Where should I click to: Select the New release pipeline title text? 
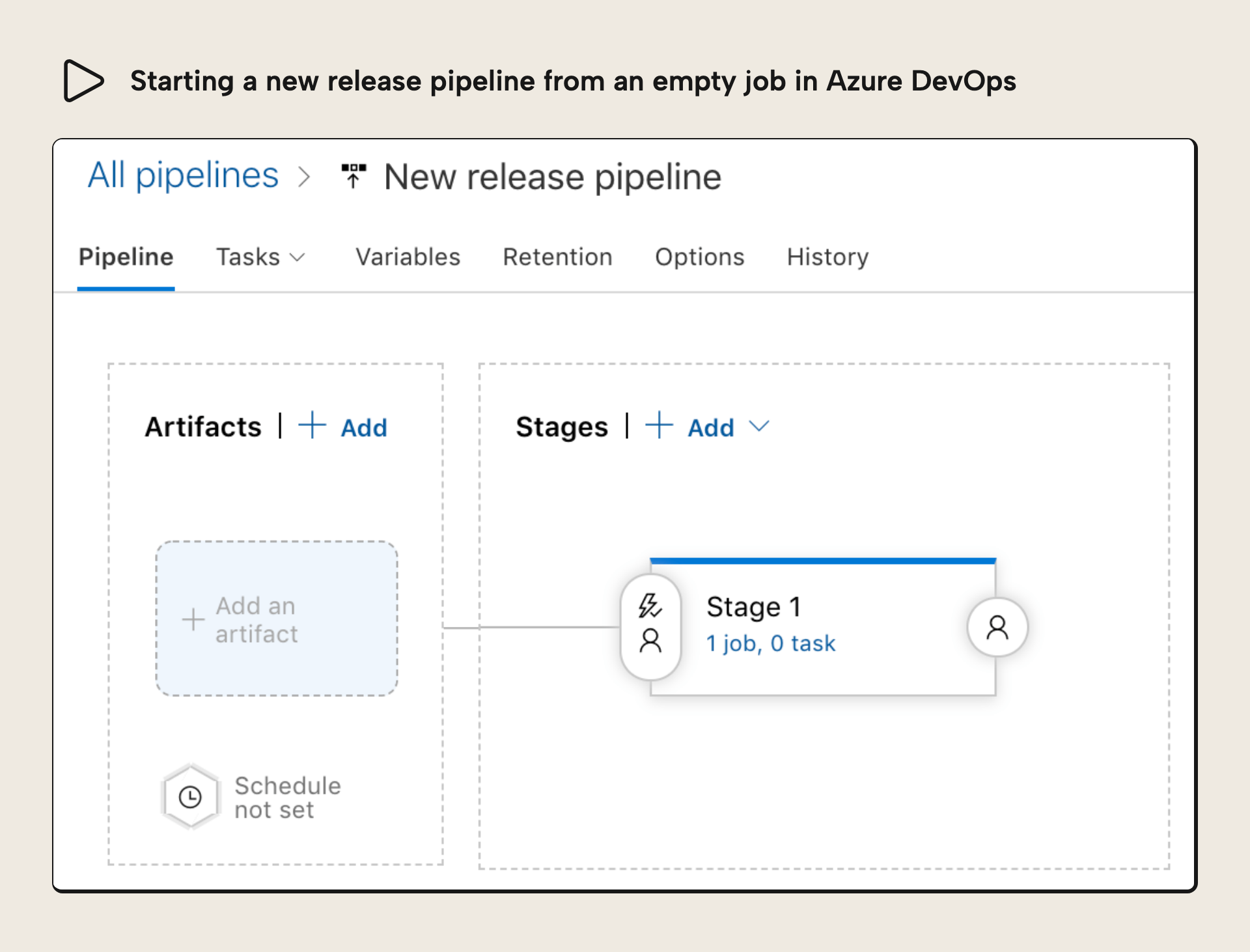coord(553,177)
